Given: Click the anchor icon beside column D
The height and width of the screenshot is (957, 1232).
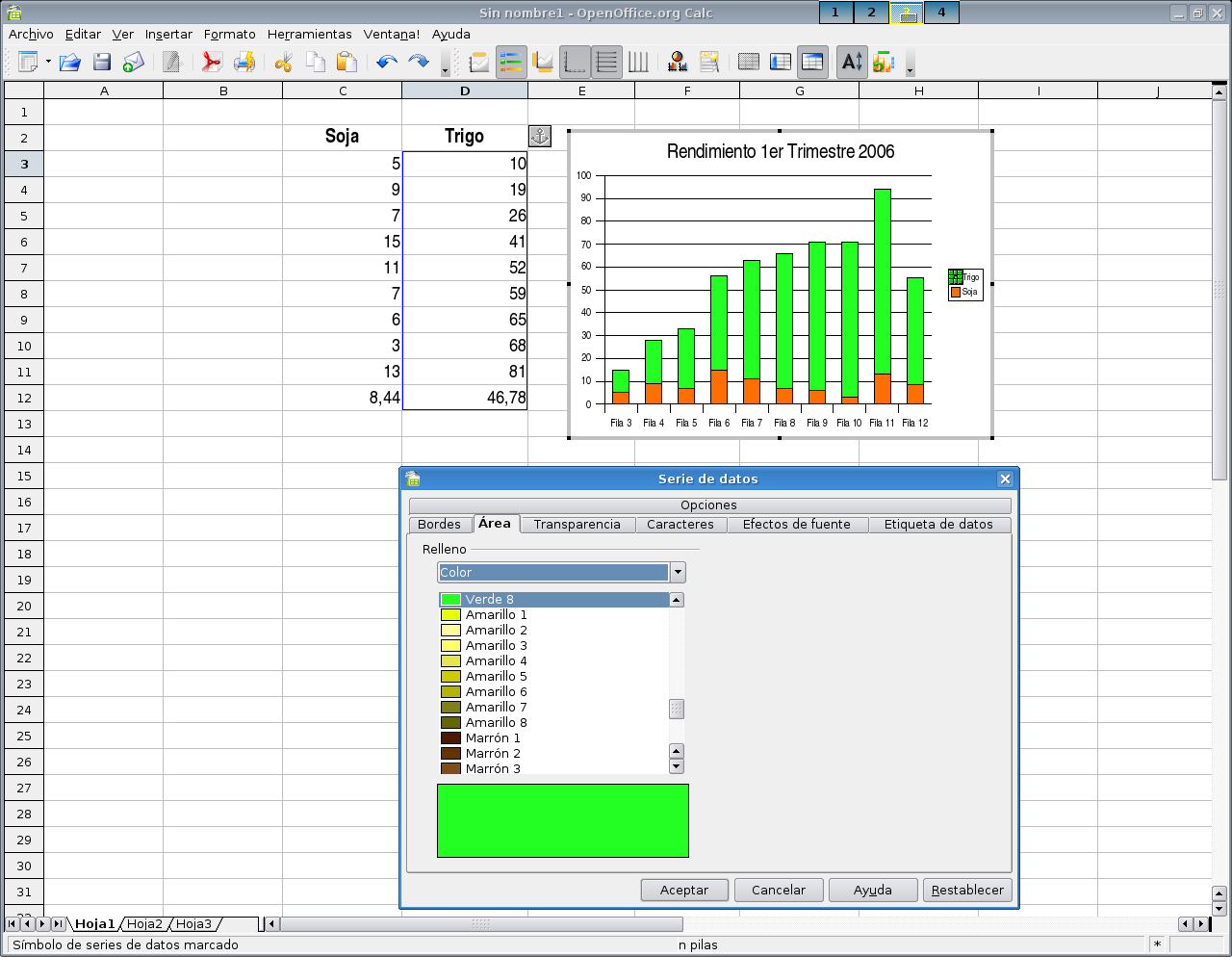Looking at the screenshot, I should 540,136.
